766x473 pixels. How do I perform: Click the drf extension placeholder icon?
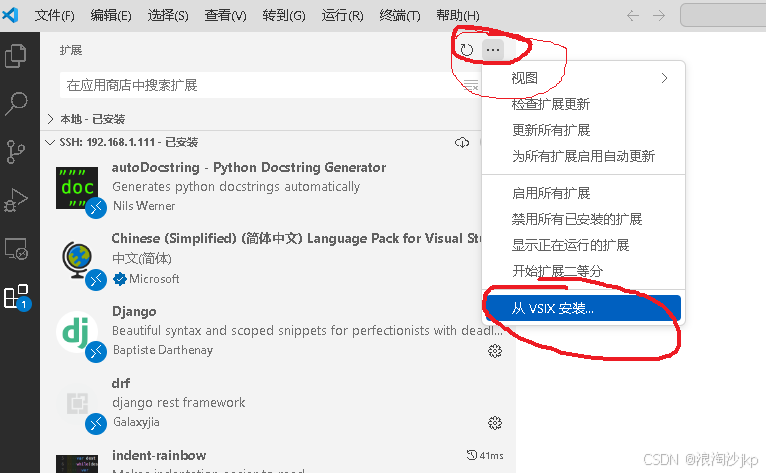coord(77,404)
